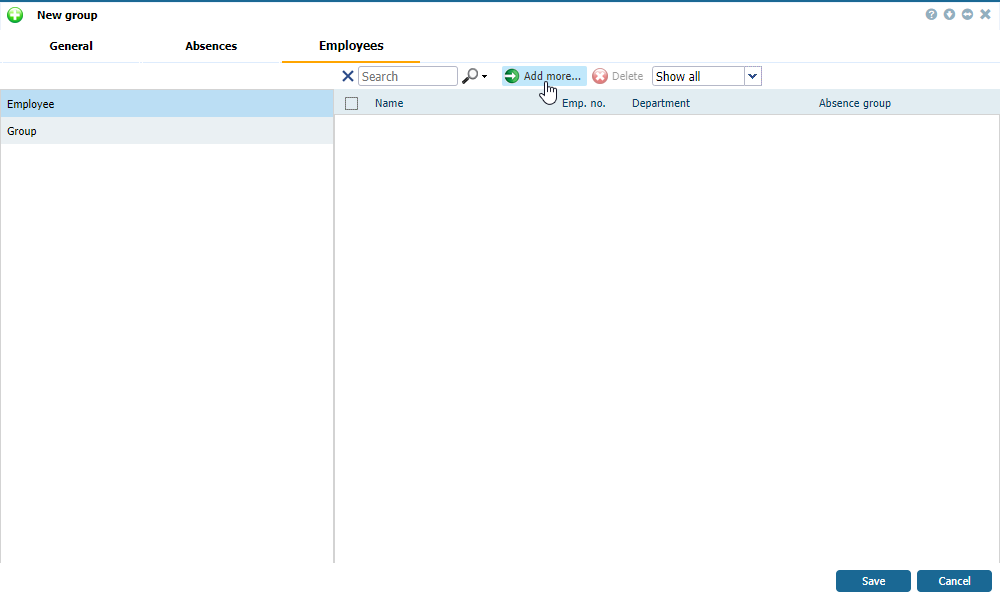Clear search with the blue X icon
1000x600 pixels.
348,76
